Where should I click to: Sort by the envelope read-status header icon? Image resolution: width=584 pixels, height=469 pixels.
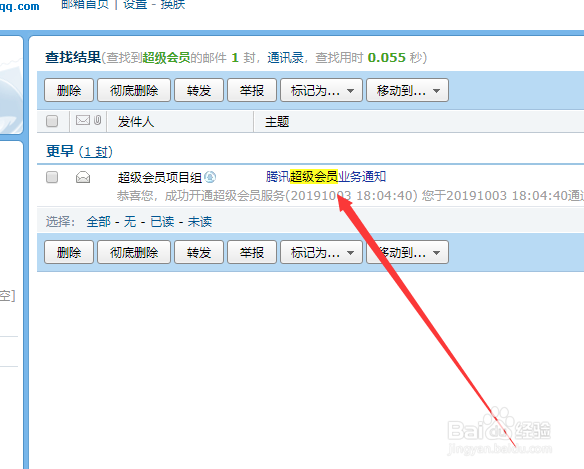click(x=83, y=120)
